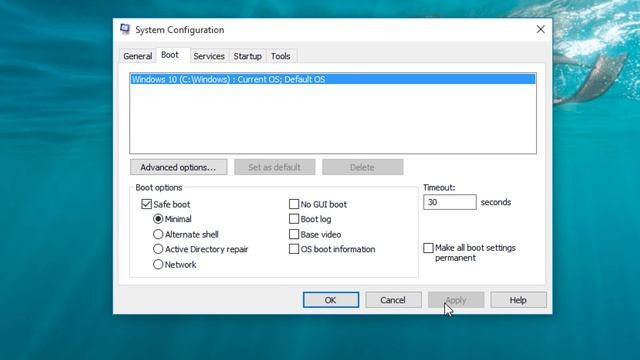Go to the Startup tab
The width and height of the screenshot is (640, 360).
coord(247,56)
